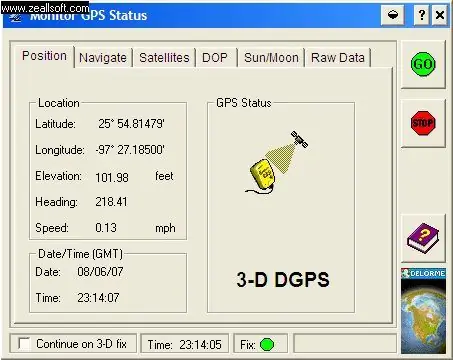This screenshot has height=360, width=453.
Task: Click the status bar time 23:14:05
Action: click(x=200, y=345)
